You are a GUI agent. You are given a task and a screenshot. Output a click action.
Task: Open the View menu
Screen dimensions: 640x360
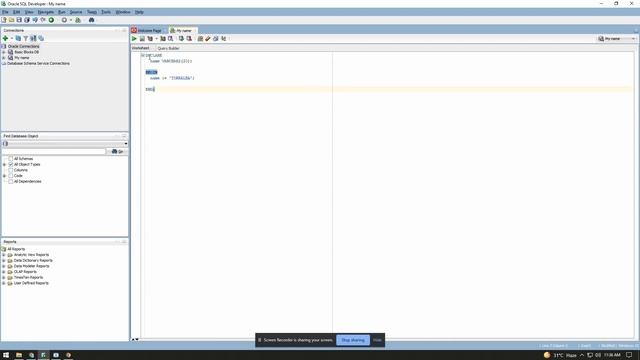(29, 12)
